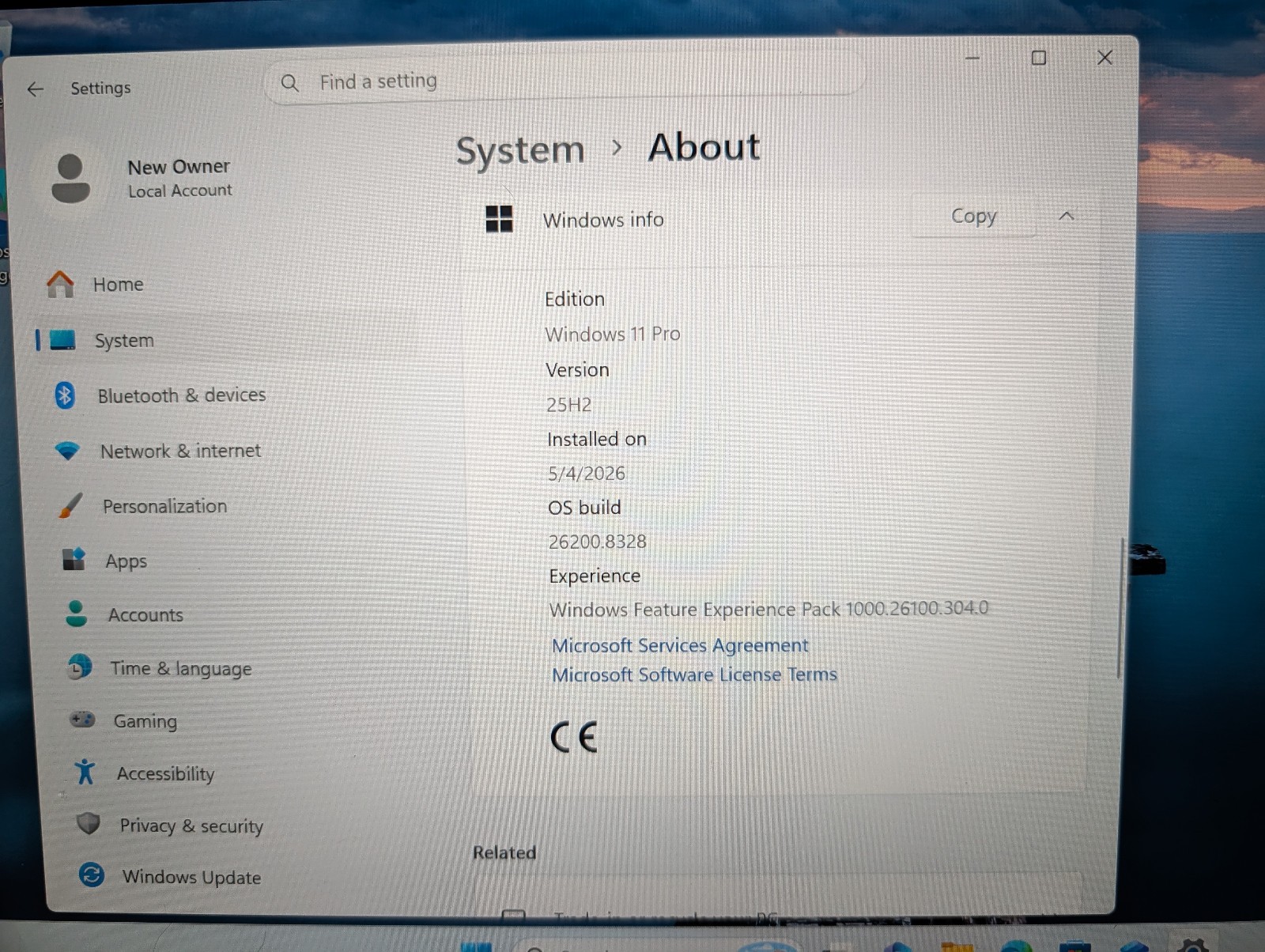Click the search magnifier icon
The height and width of the screenshot is (952, 1265).
click(290, 82)
